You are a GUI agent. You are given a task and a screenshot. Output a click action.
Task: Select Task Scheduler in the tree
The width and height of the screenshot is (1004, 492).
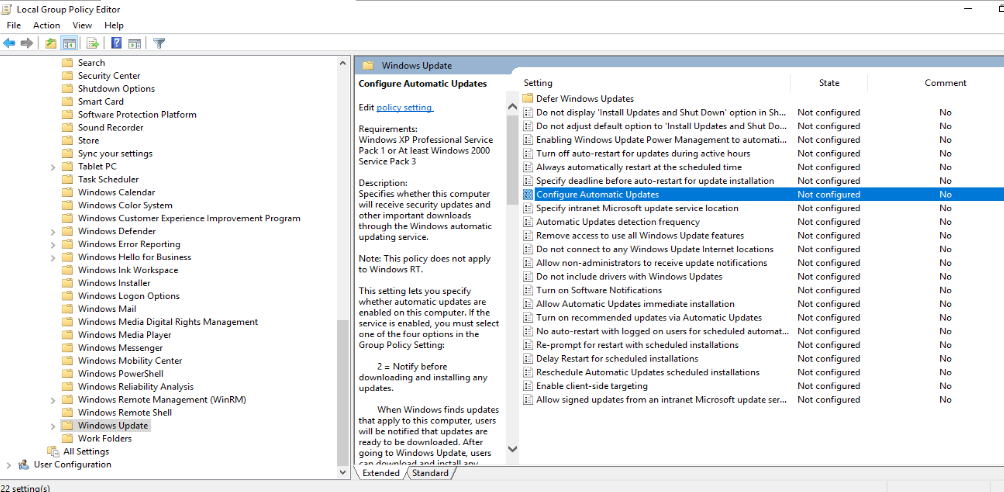point(108,179)
